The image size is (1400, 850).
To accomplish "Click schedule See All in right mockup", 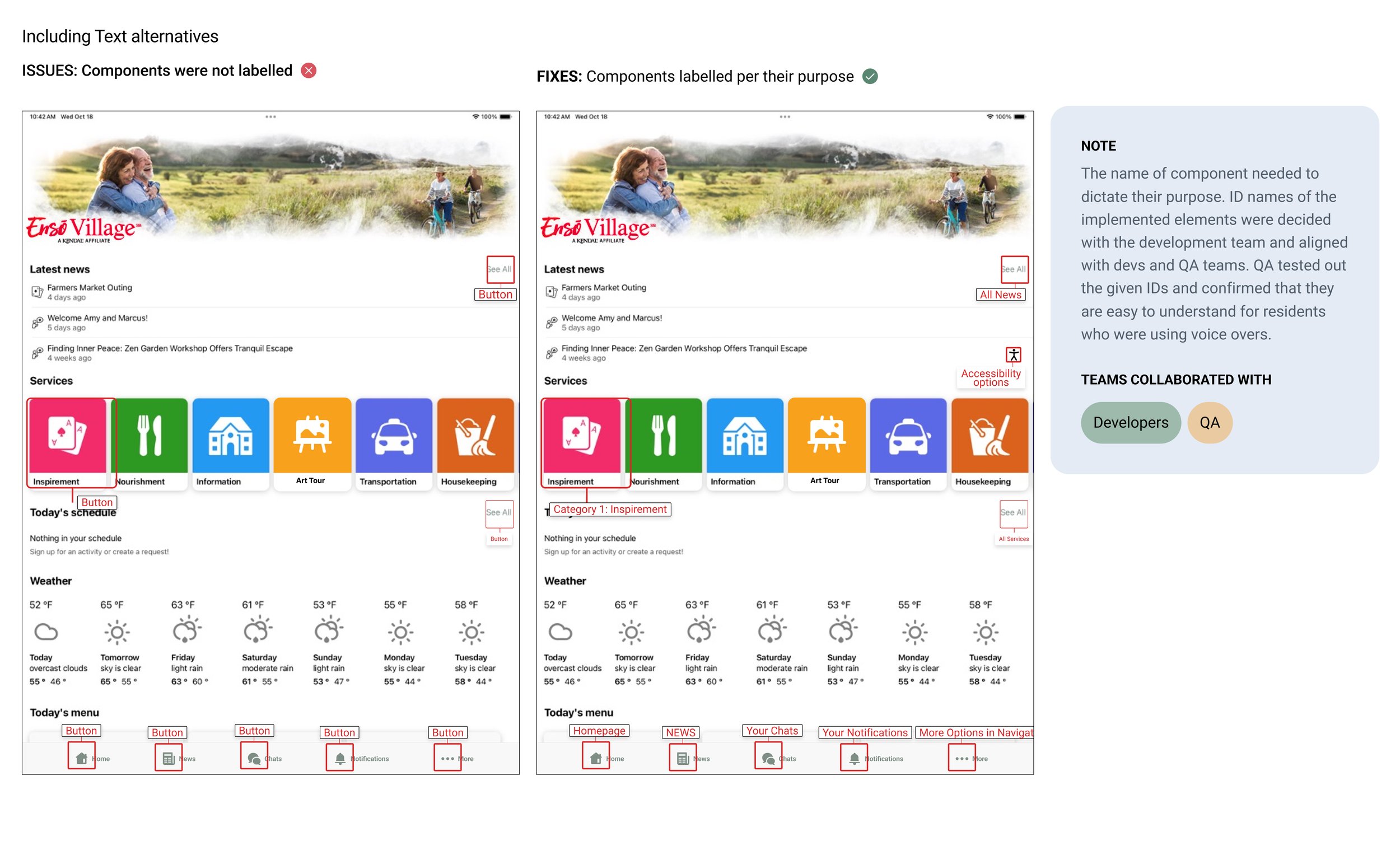I will [1013, 512].
